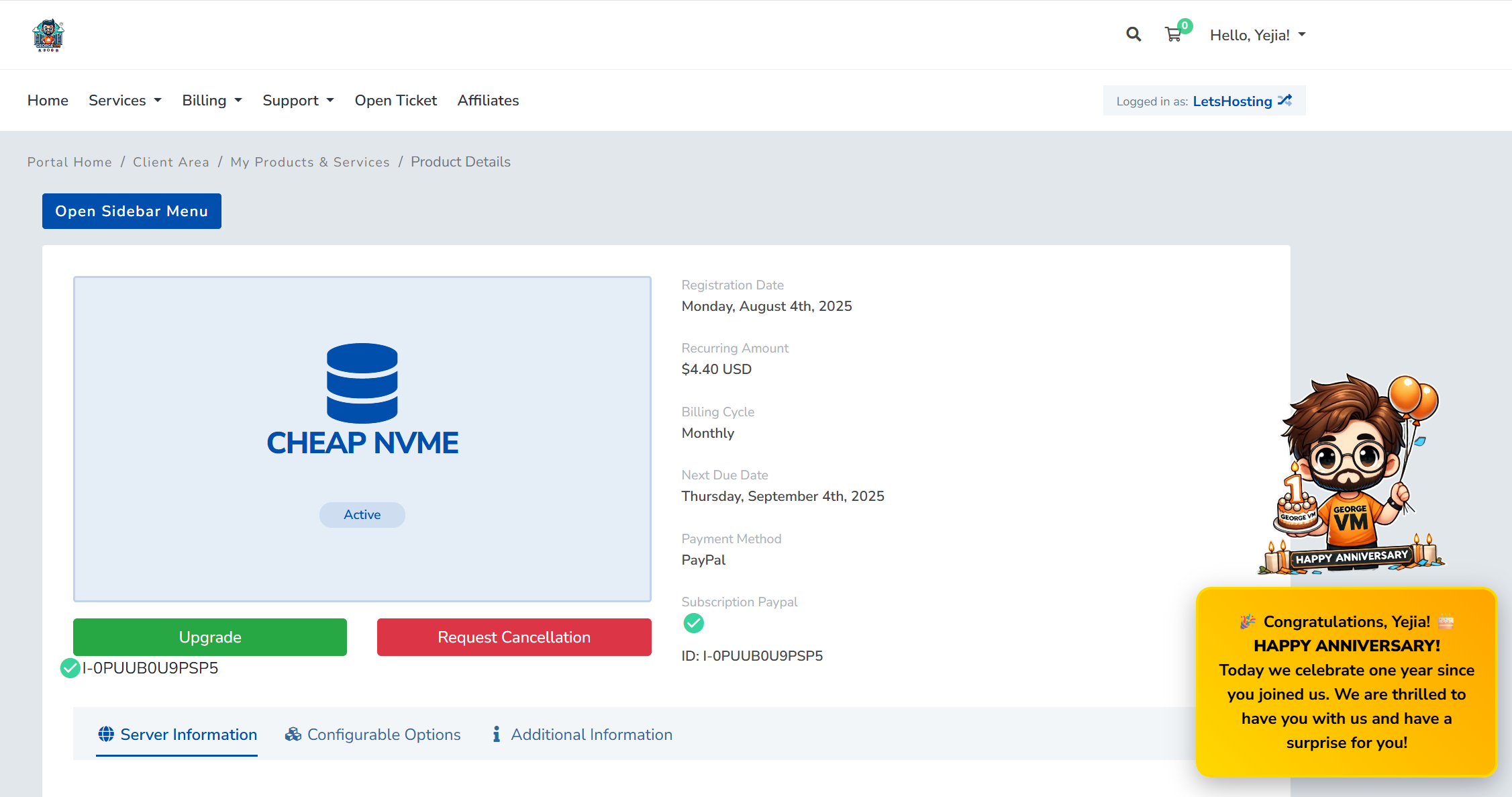This screenshot has width=1512, height=797.
Task: Go to Home in the navigation bar
Action: (48, 100)
